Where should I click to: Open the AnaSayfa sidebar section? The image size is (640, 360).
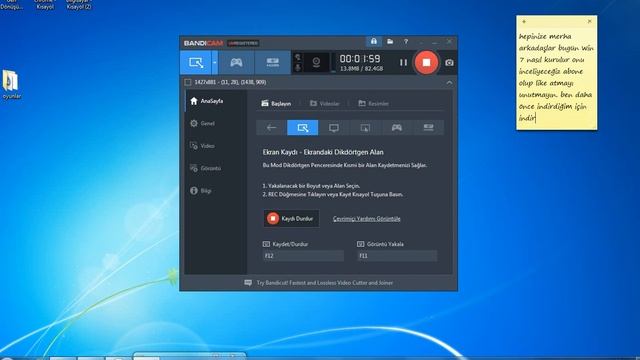216,101
